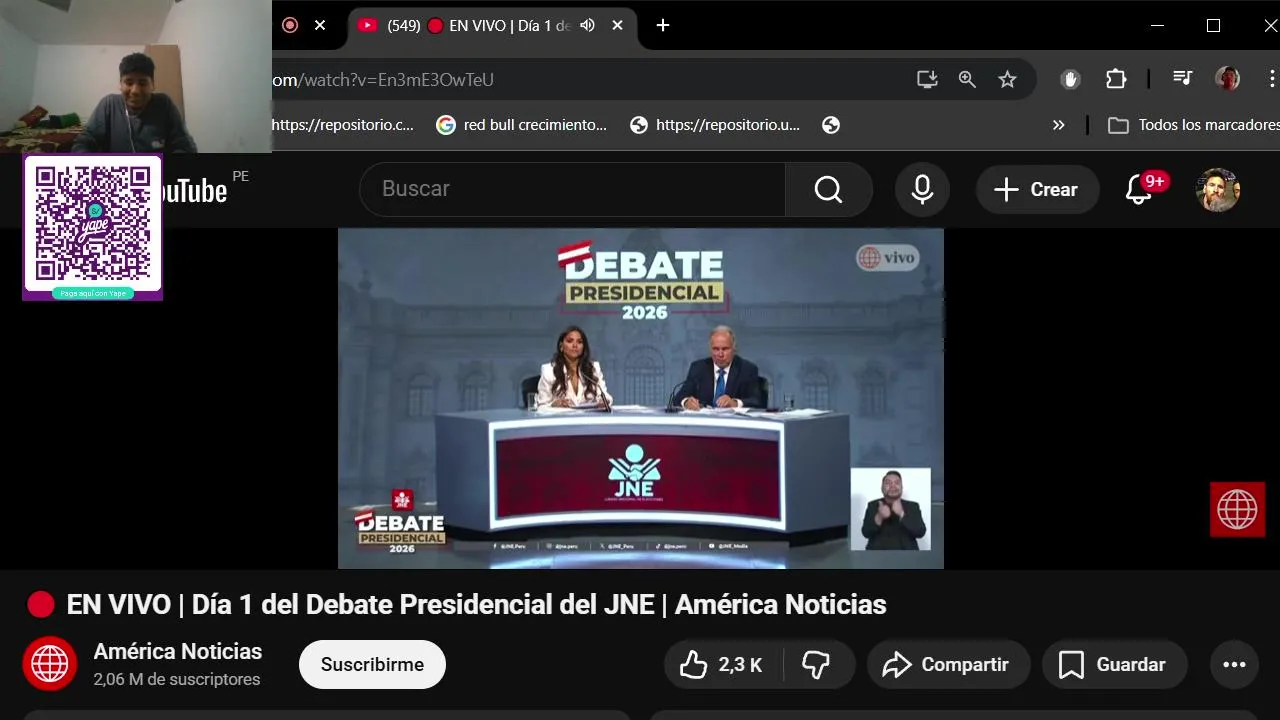Install app icon in address bar
This screenshot has height=720, width=1280.
coord(927,80)
